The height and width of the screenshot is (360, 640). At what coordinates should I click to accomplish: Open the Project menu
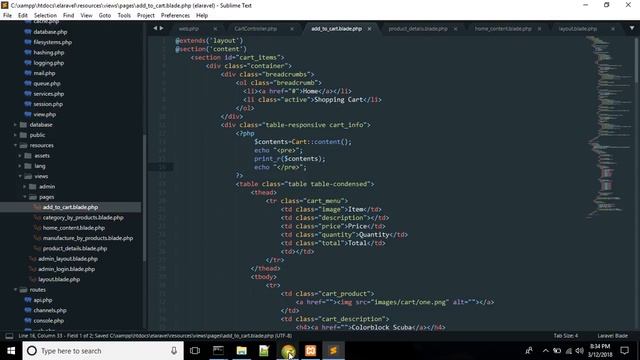(146, 16)
